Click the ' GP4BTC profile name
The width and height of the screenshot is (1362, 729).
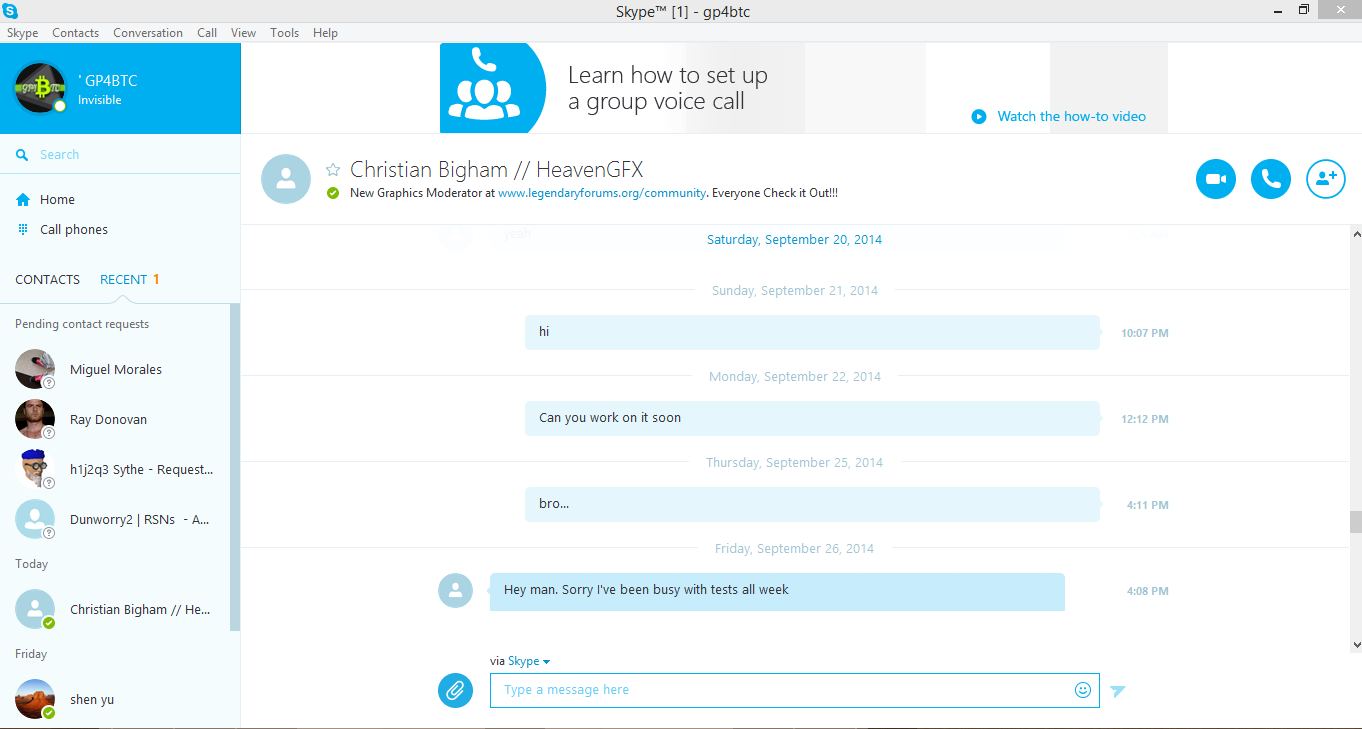click(108, 81)
